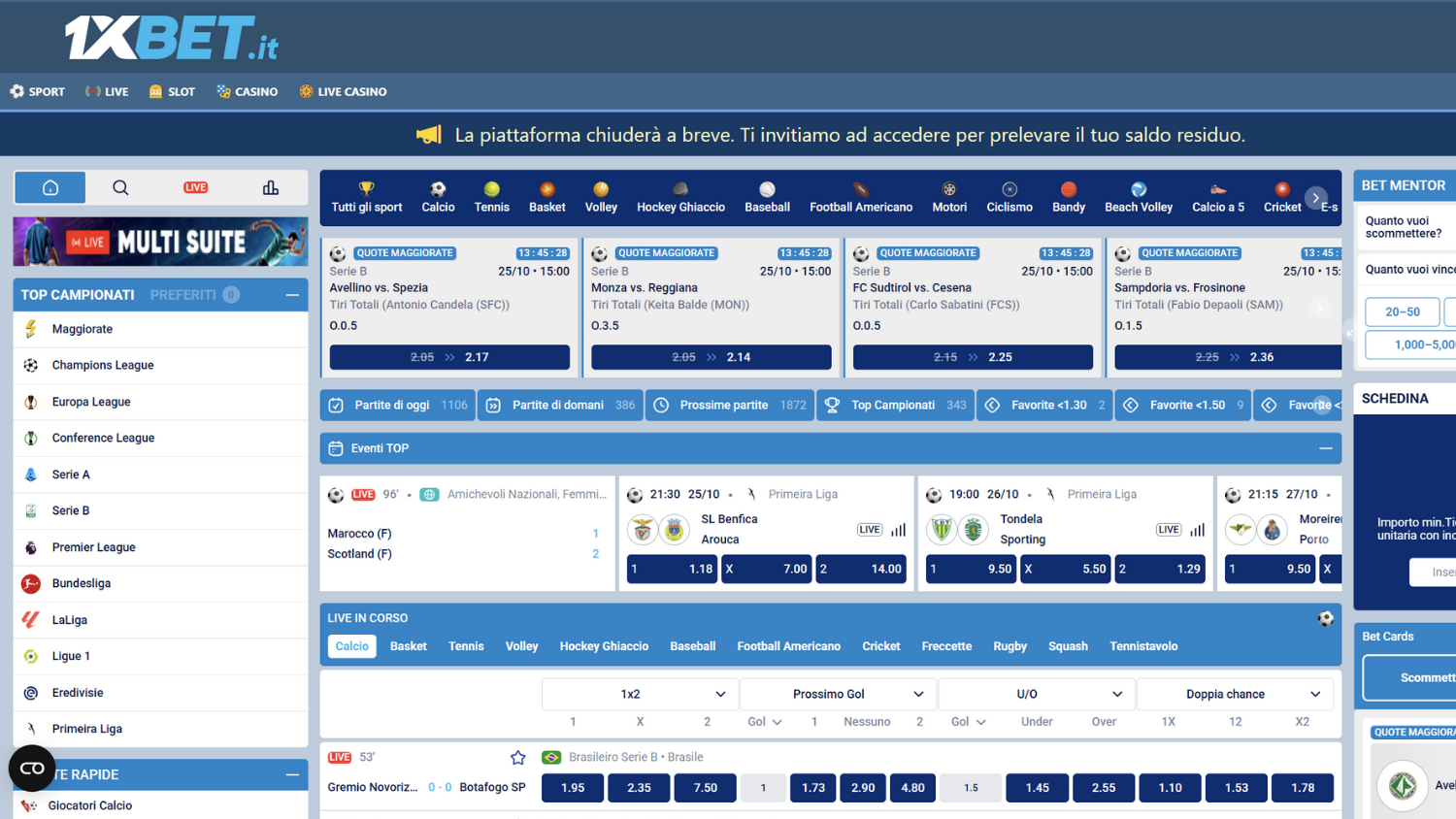Select odds 2.17 for Avellino vs Spezia

tap(449, 356)
